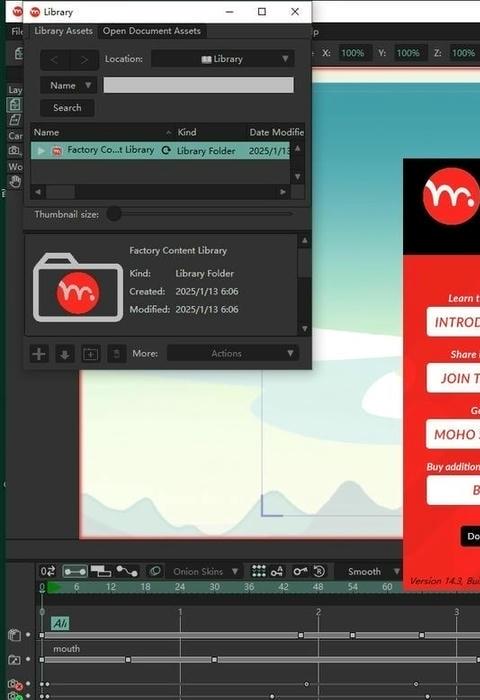Click the asset list horizontal scroll left arrow
The width and height of the screenshot is (480, 700).
38,192
